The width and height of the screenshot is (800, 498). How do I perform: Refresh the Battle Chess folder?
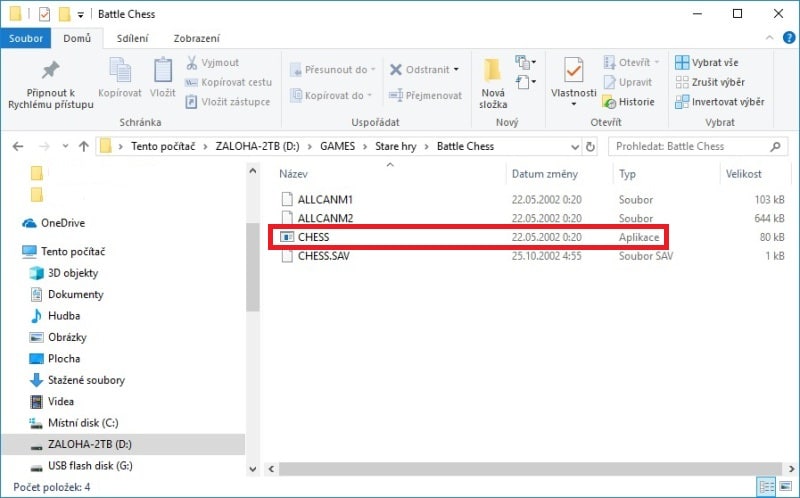pos(590,147)
